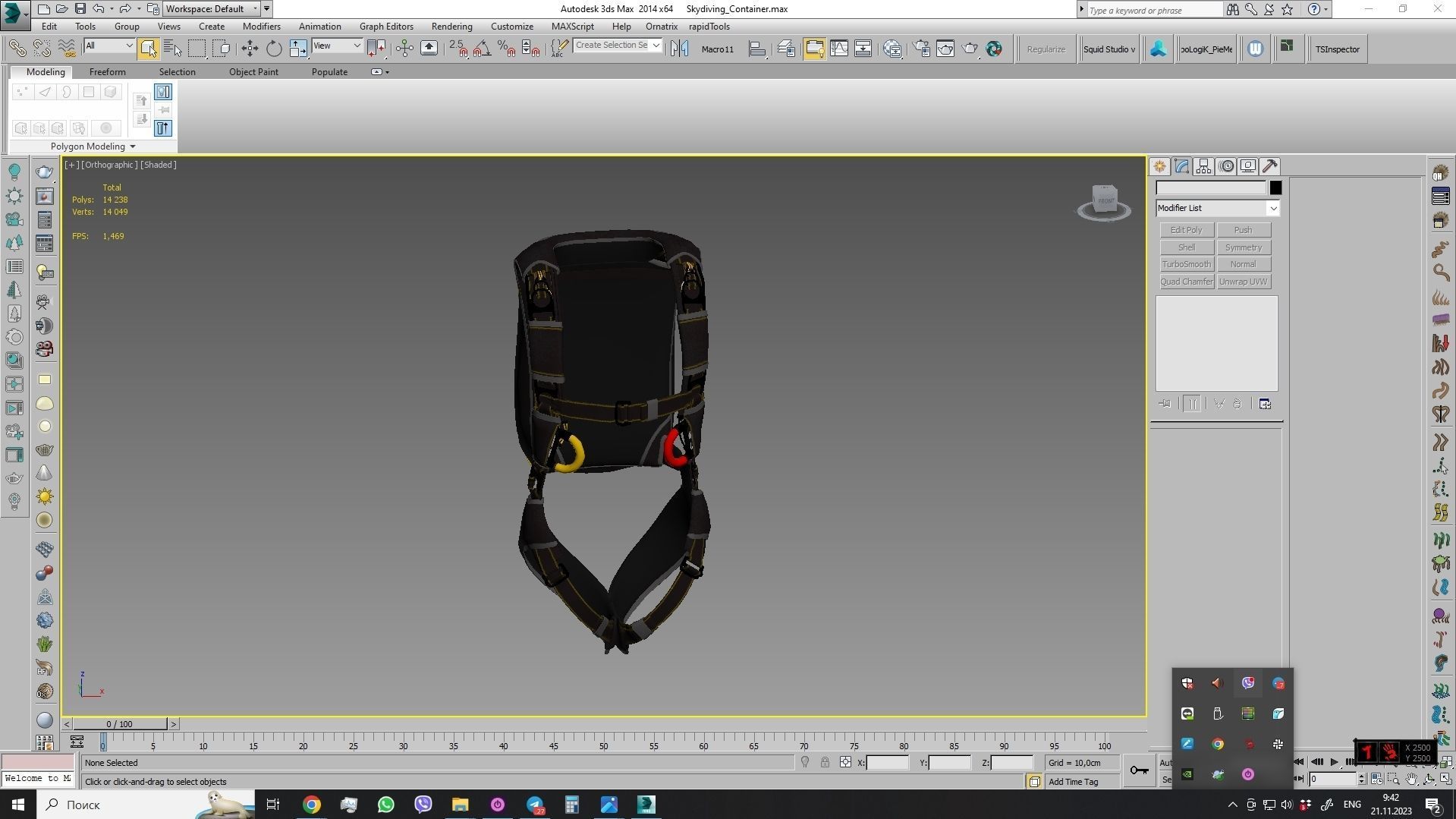Click the binoculars search icon
Screen dimensions: 1456x819
click(1232, 10)
